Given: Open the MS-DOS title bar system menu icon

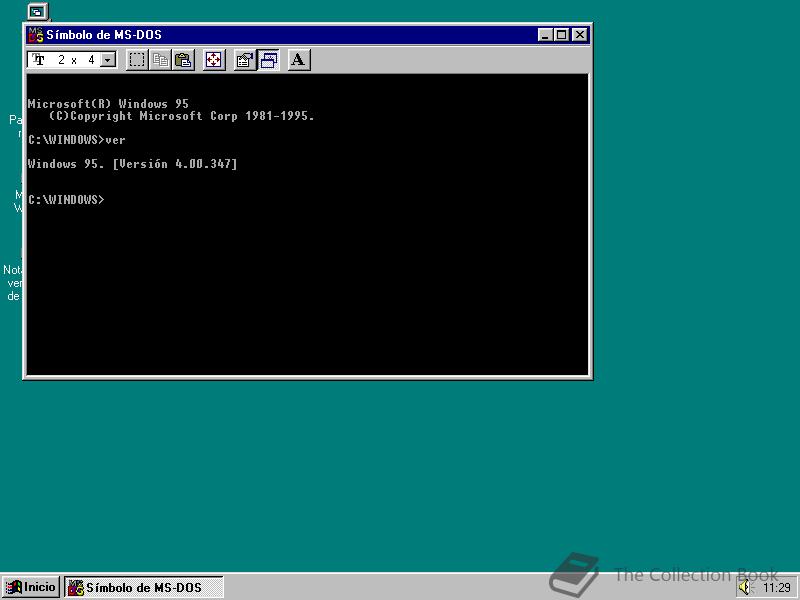Looking at the screenshot, I should (36, 35).
